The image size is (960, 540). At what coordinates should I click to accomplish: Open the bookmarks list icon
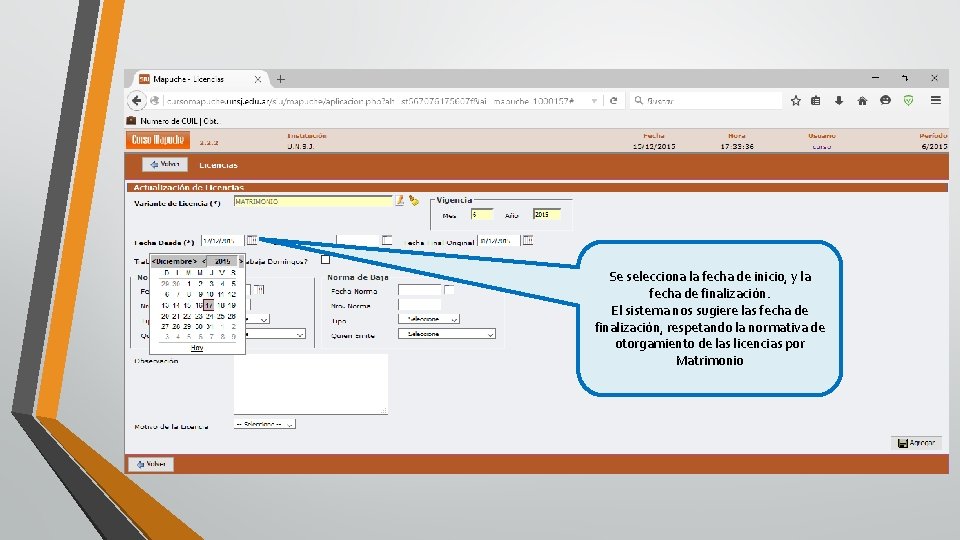816,100
